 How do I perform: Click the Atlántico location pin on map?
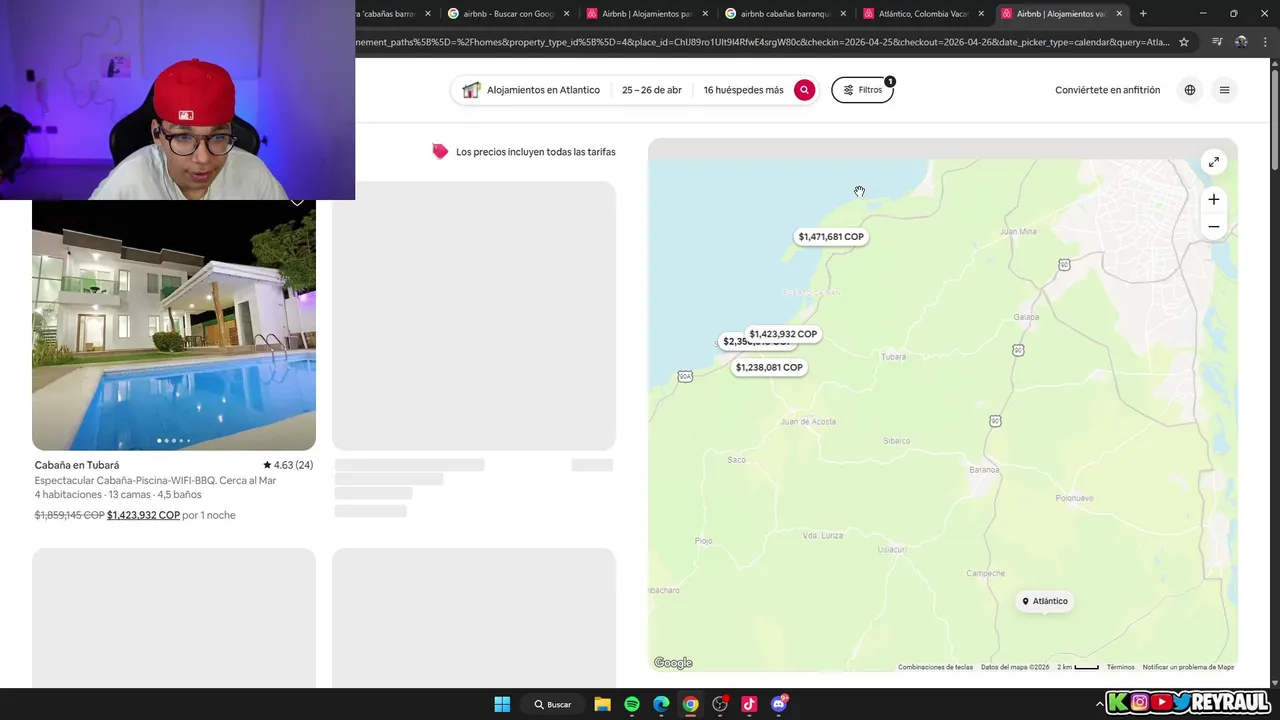point(1044,601)
